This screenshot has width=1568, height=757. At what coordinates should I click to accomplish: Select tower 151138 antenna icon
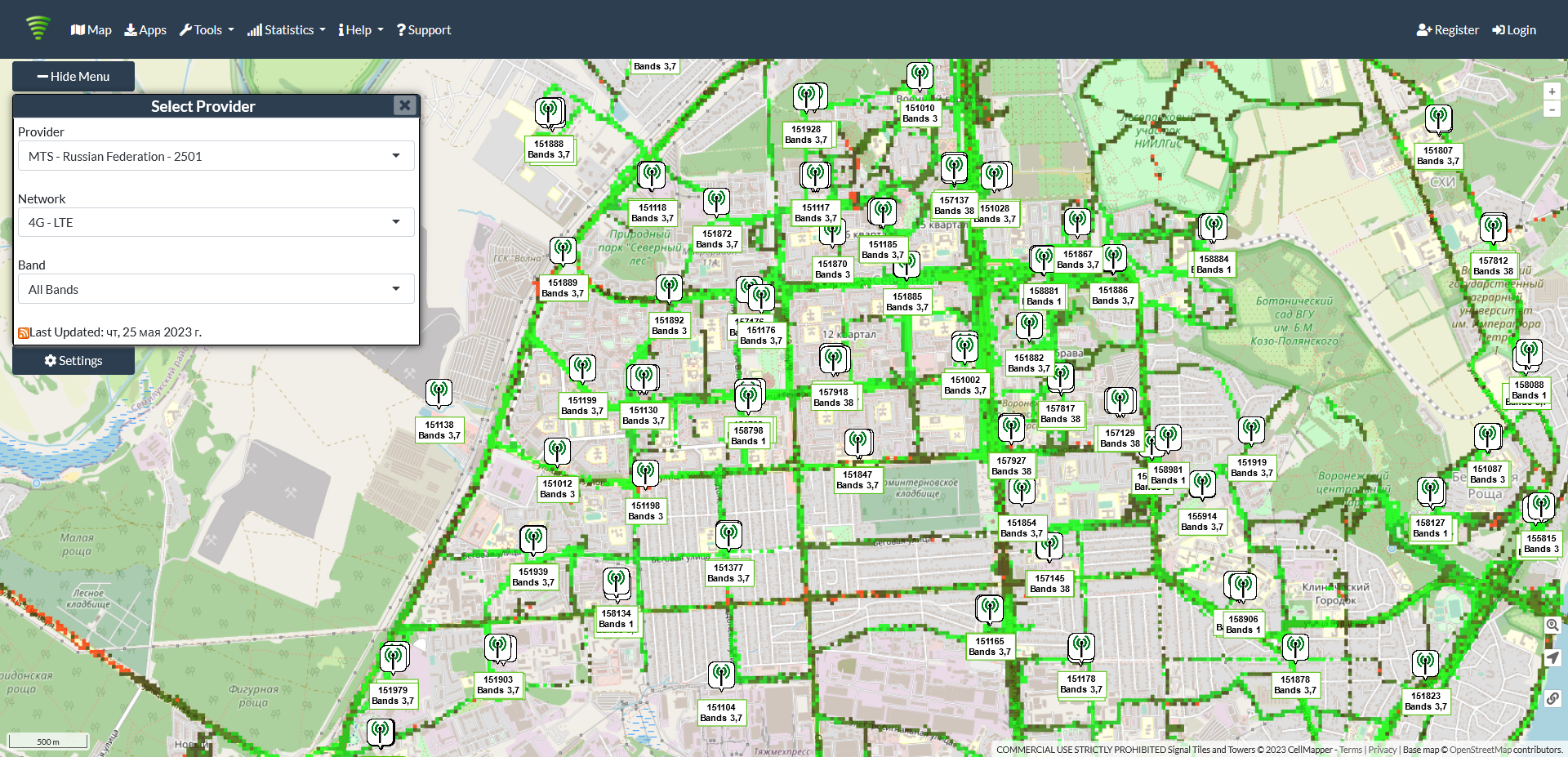tap(439, 392)
